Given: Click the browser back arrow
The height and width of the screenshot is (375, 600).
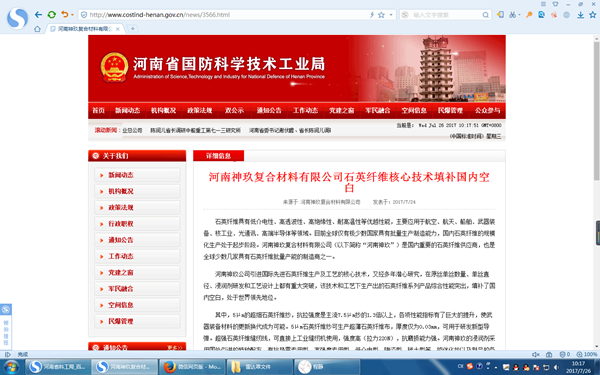Looking at the screenshot, I should click(38, 15).
